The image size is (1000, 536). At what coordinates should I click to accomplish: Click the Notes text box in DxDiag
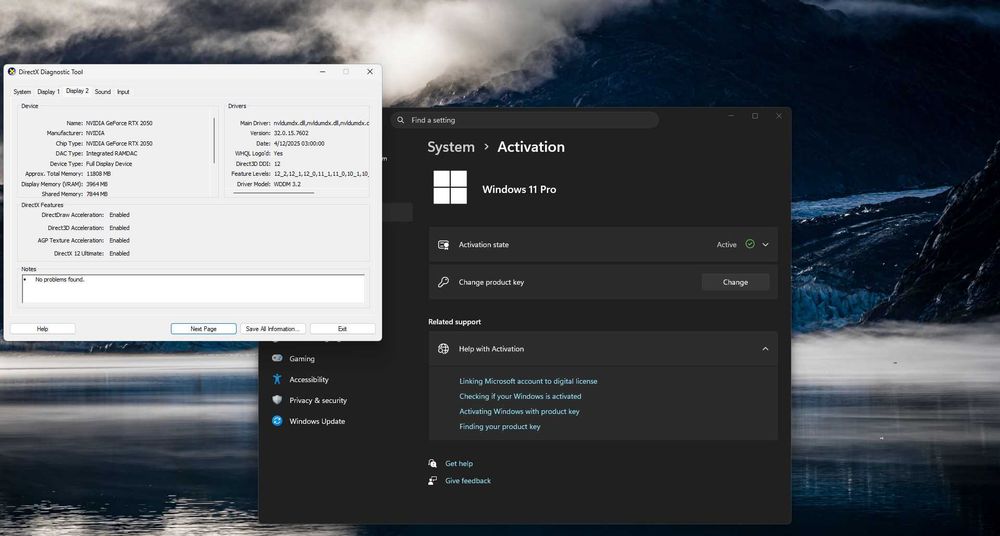click(193, 289)
